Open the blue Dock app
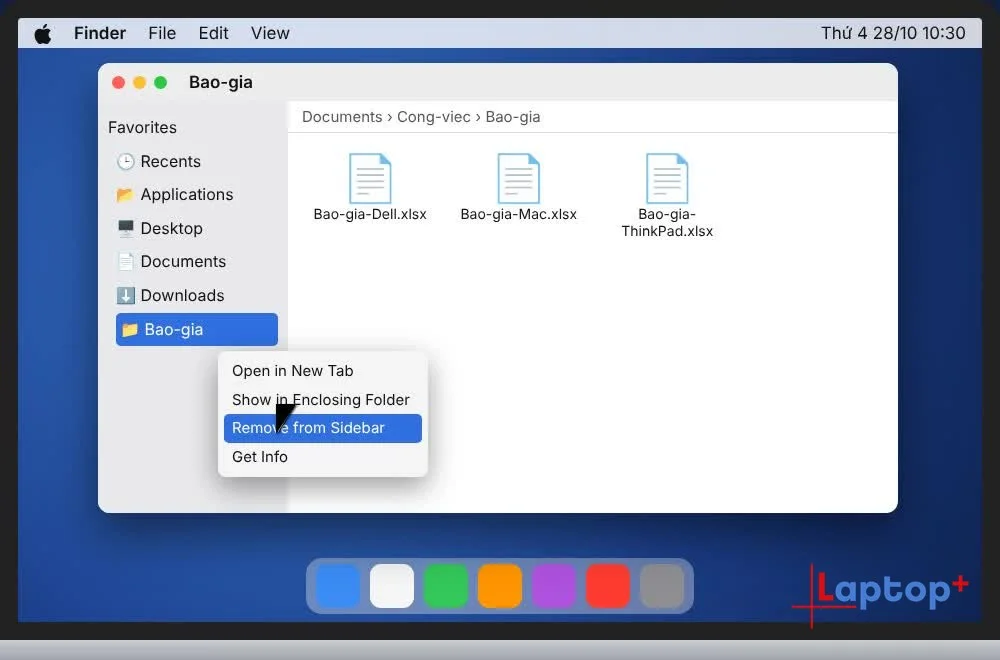 (337, 585)
